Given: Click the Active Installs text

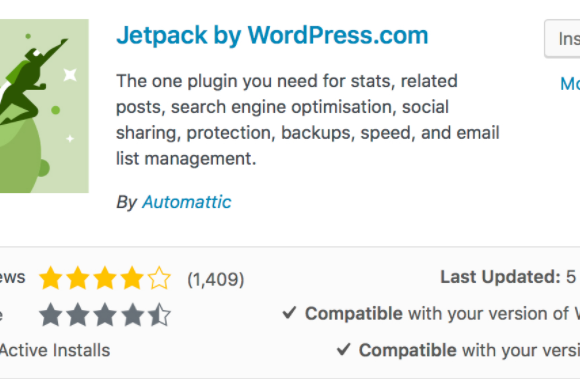Looking at the screenshot, I should coord(55,350).
